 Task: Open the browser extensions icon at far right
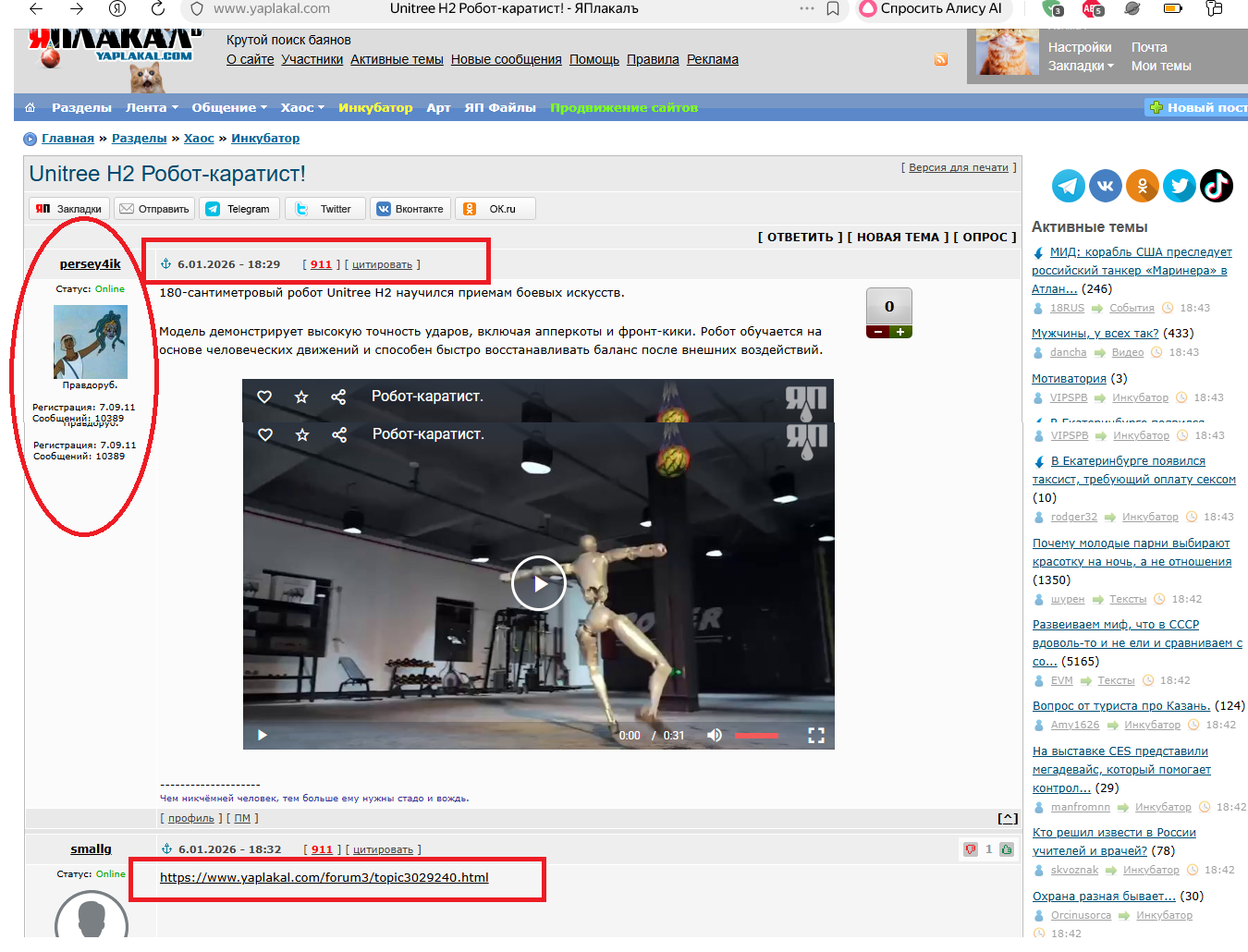click(x=1215, y=8)
